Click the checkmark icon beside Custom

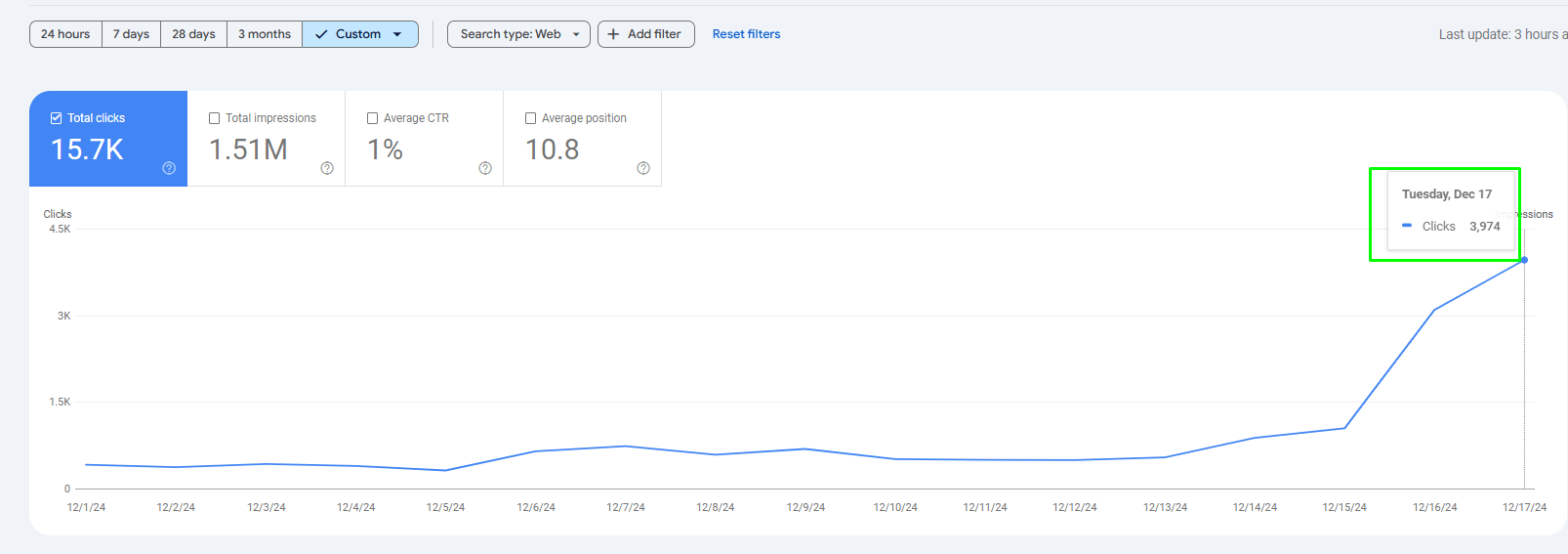pos(321,34)
